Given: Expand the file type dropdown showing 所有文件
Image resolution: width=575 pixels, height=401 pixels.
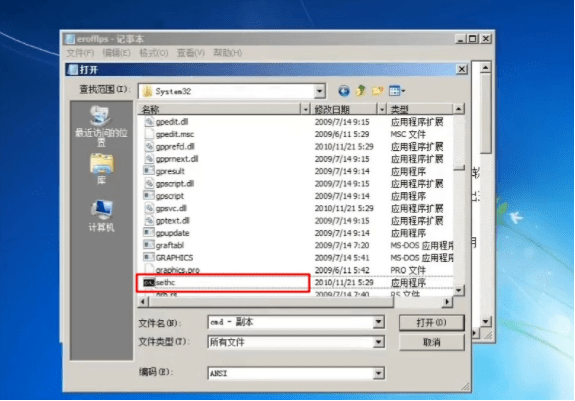Looking at the screenshot, I should tap(378, 342).
